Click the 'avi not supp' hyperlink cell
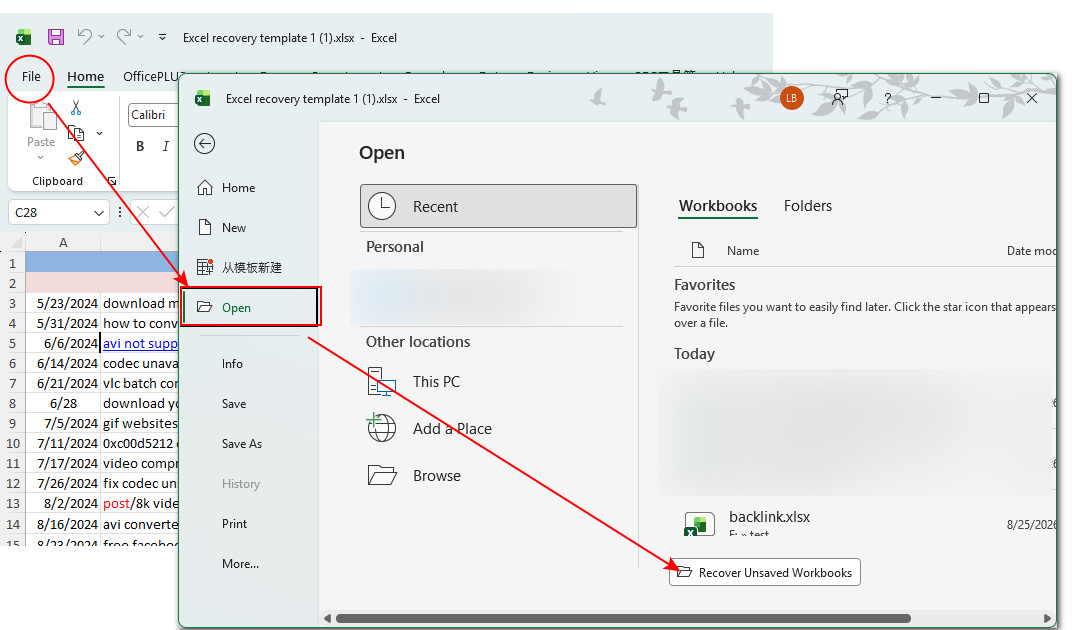Viewport: 1074px width, 630px height. [140, 343]
